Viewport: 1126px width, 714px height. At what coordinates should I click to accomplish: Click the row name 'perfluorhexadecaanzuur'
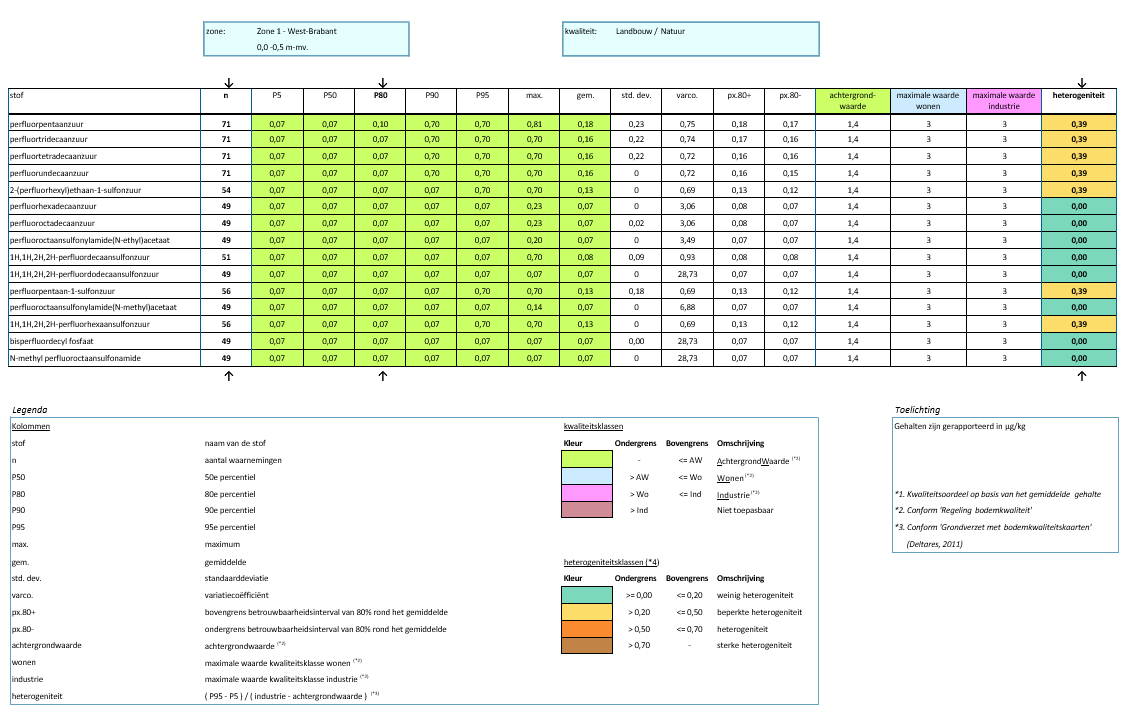click(x=52, y=206)
